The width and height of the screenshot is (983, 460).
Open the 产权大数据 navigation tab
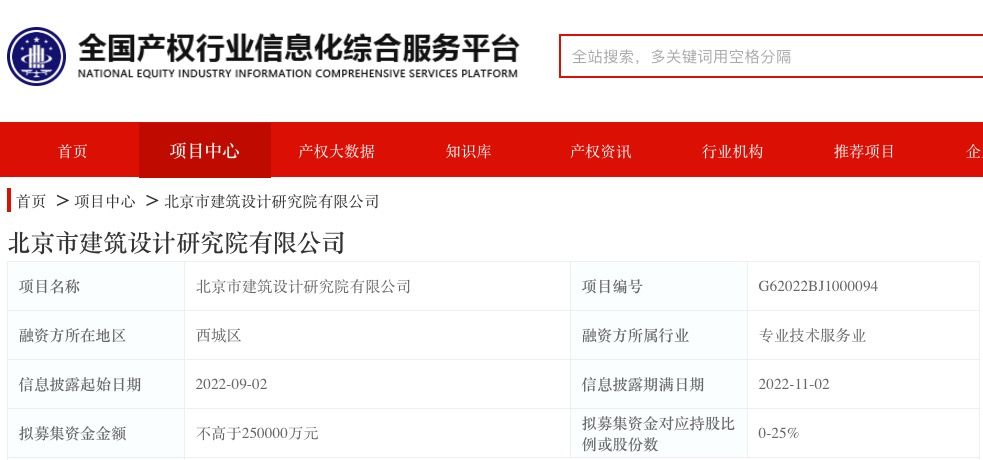tap(337, 151)
